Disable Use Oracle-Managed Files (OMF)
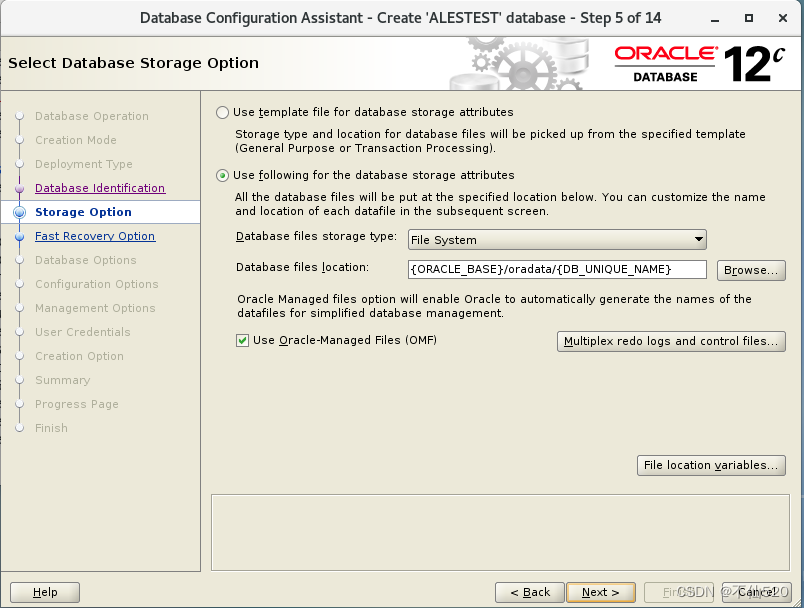Image resolution: width=804 pixels, height=608 pixels. (243, 340)
